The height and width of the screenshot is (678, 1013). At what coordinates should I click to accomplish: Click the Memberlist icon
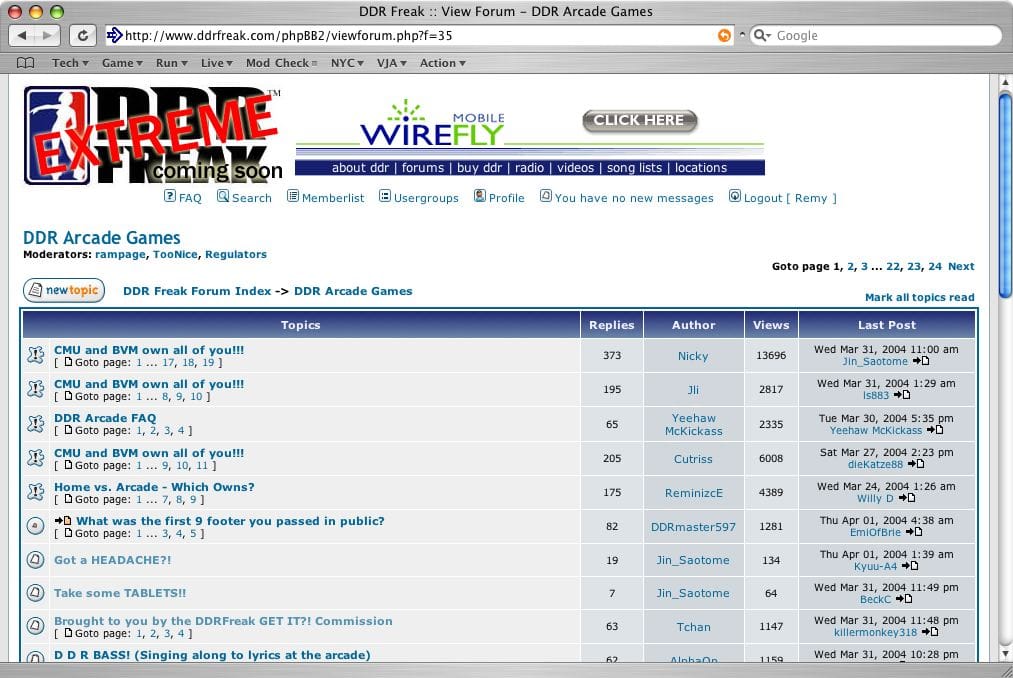[293, 197]
